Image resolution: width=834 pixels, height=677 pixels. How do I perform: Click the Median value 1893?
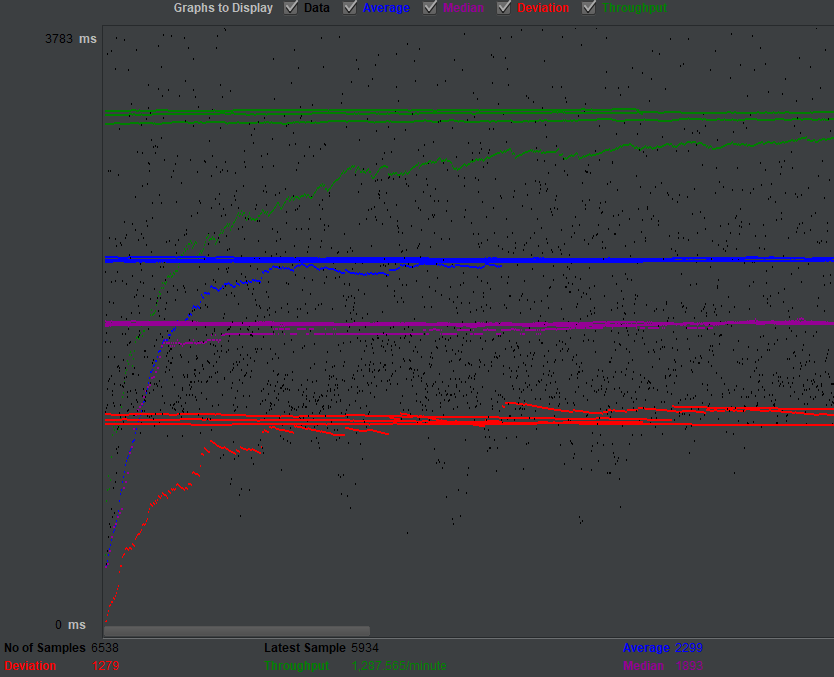tap(690, 666)
